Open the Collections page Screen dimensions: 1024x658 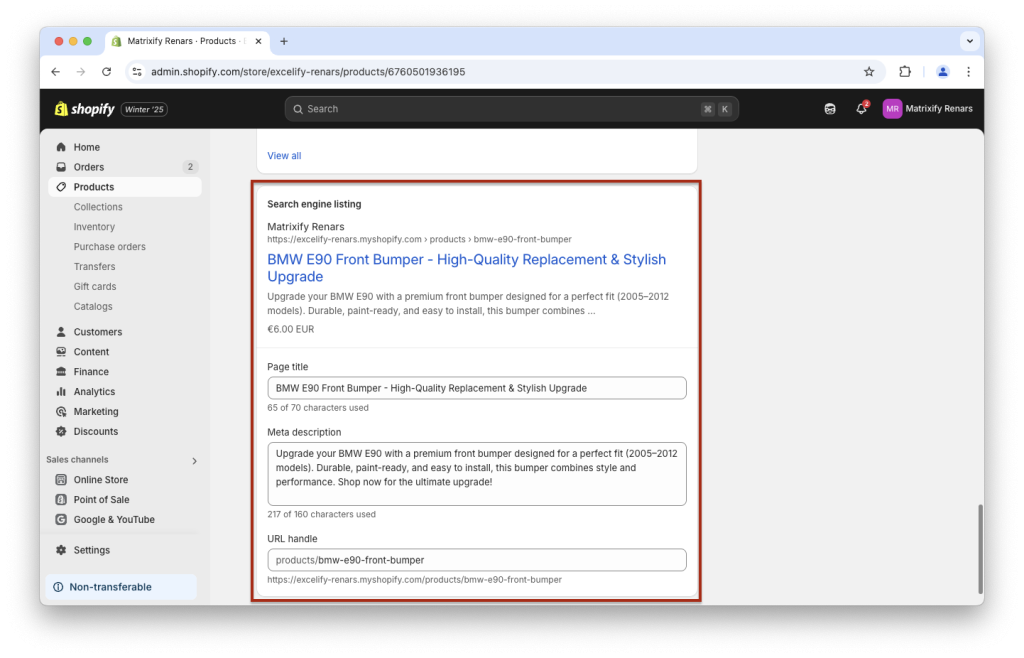[x=98, y=206]
